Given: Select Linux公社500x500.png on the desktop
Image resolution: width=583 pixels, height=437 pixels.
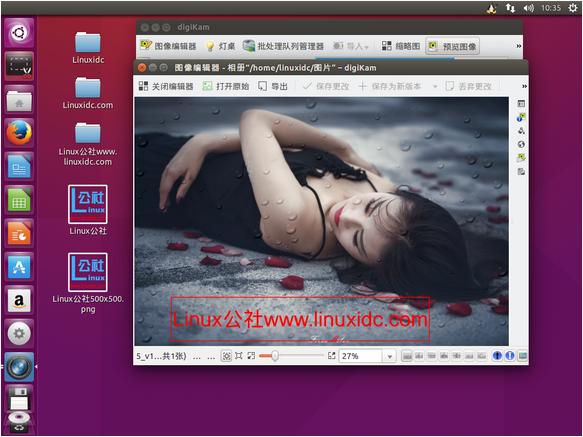Looking at the screenshot, I should tap(88, 283).
